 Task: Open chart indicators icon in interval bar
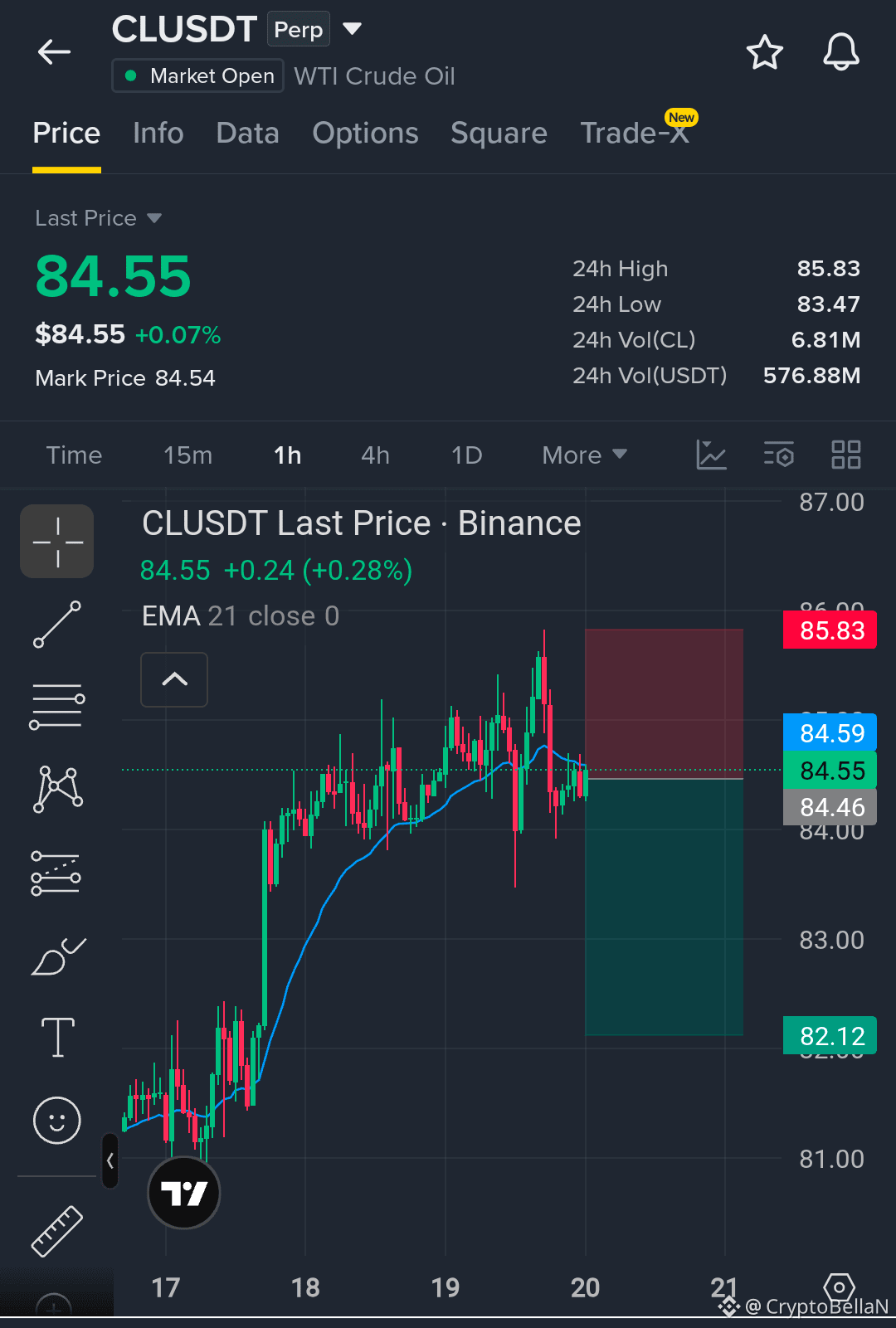tap(711, 455)
